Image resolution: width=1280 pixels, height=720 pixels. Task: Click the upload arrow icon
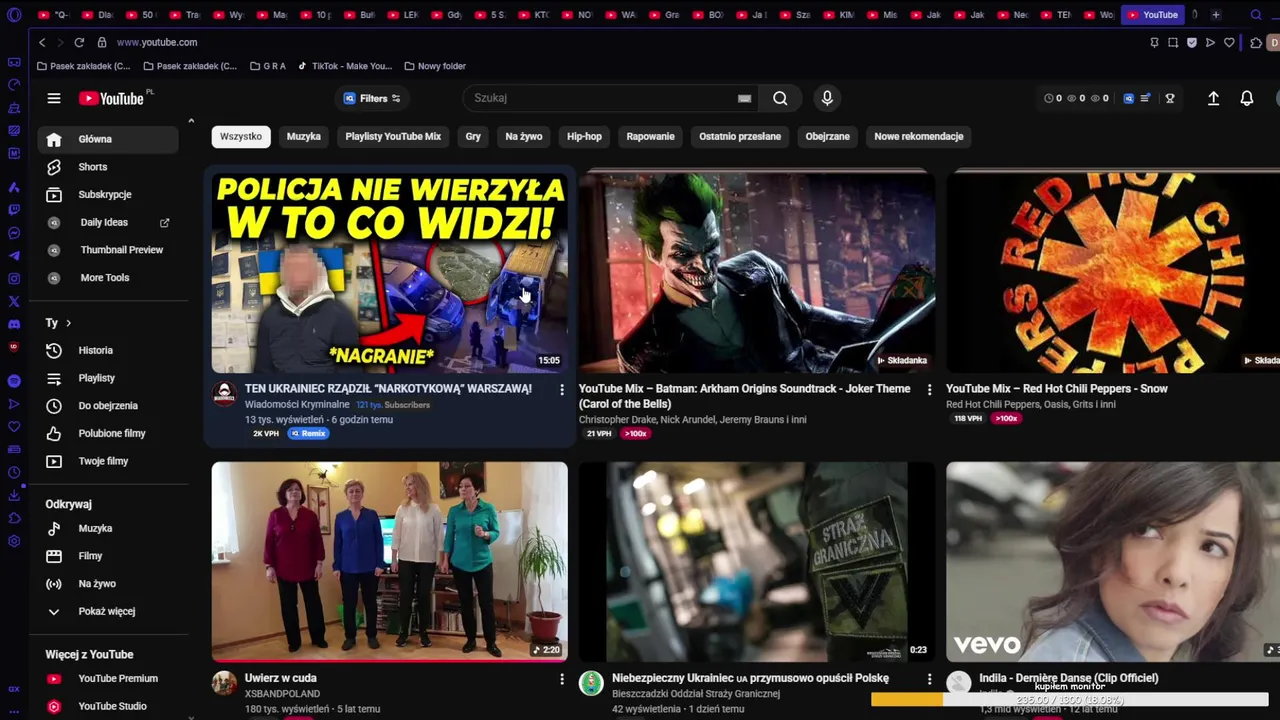pos(1213,98)
